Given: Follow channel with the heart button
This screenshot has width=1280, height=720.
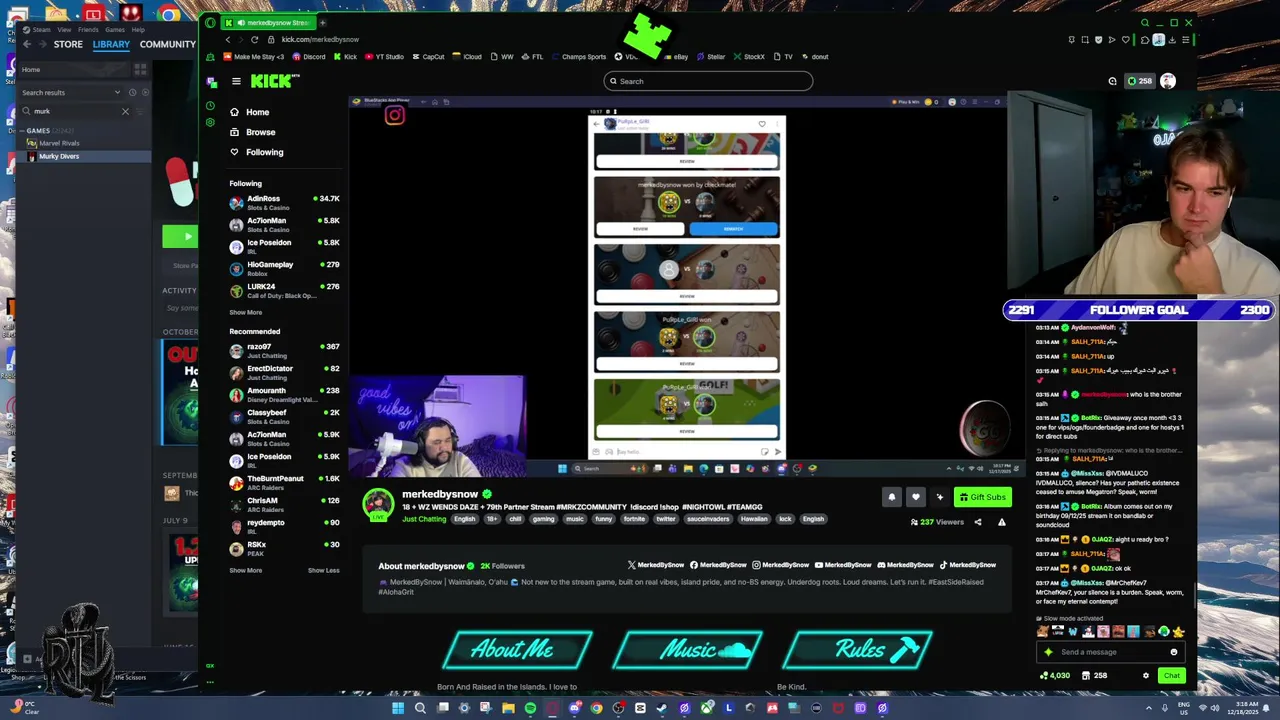Looking at the screenshot, I should click(x=915, y=497).
